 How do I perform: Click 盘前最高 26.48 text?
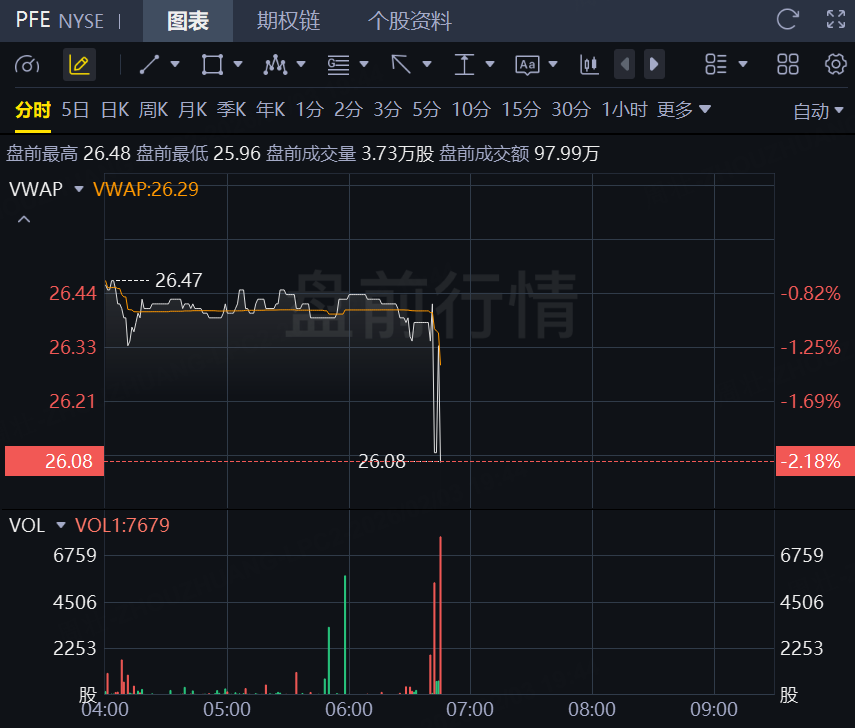68,153
